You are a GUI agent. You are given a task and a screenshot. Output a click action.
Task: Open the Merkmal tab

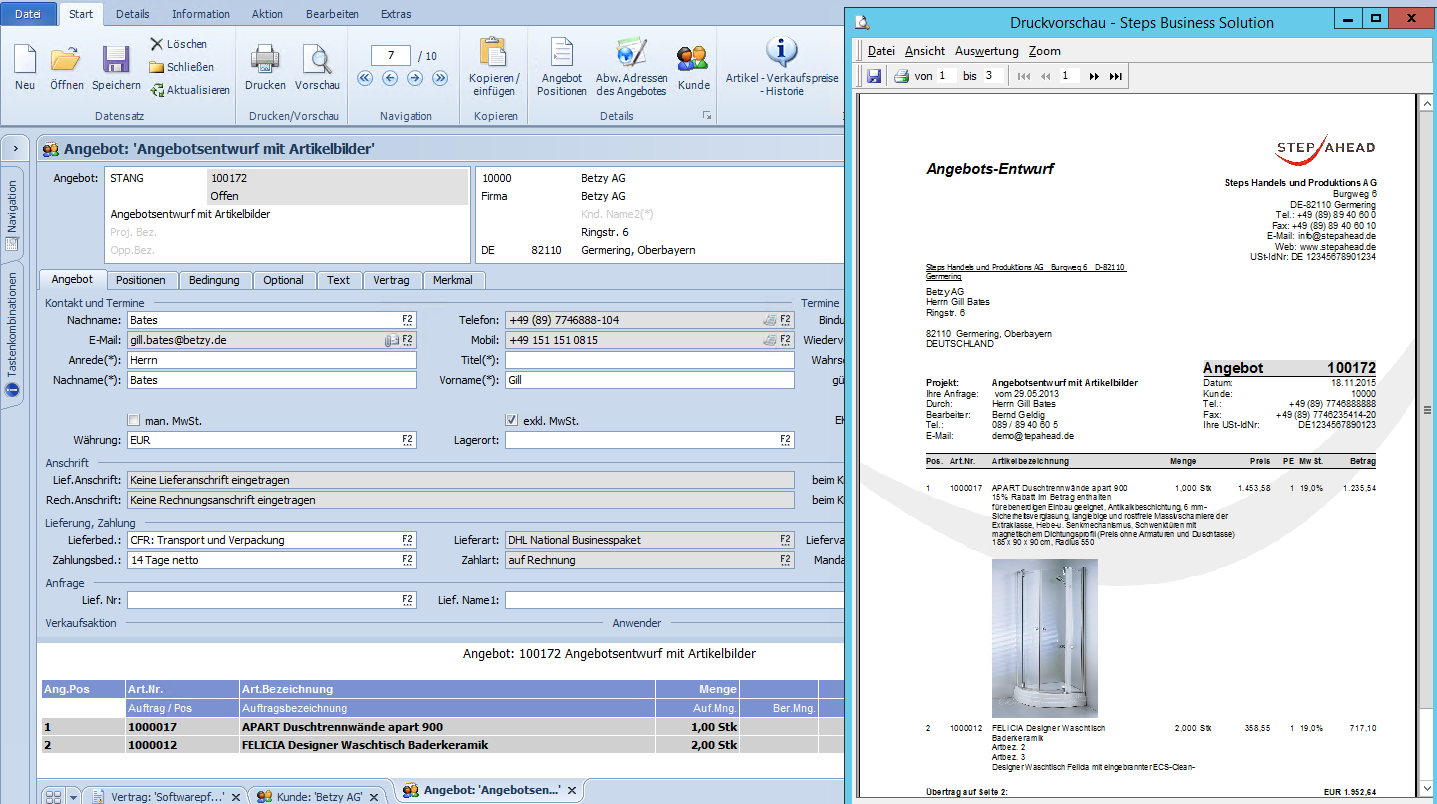[x=453, y=280]
